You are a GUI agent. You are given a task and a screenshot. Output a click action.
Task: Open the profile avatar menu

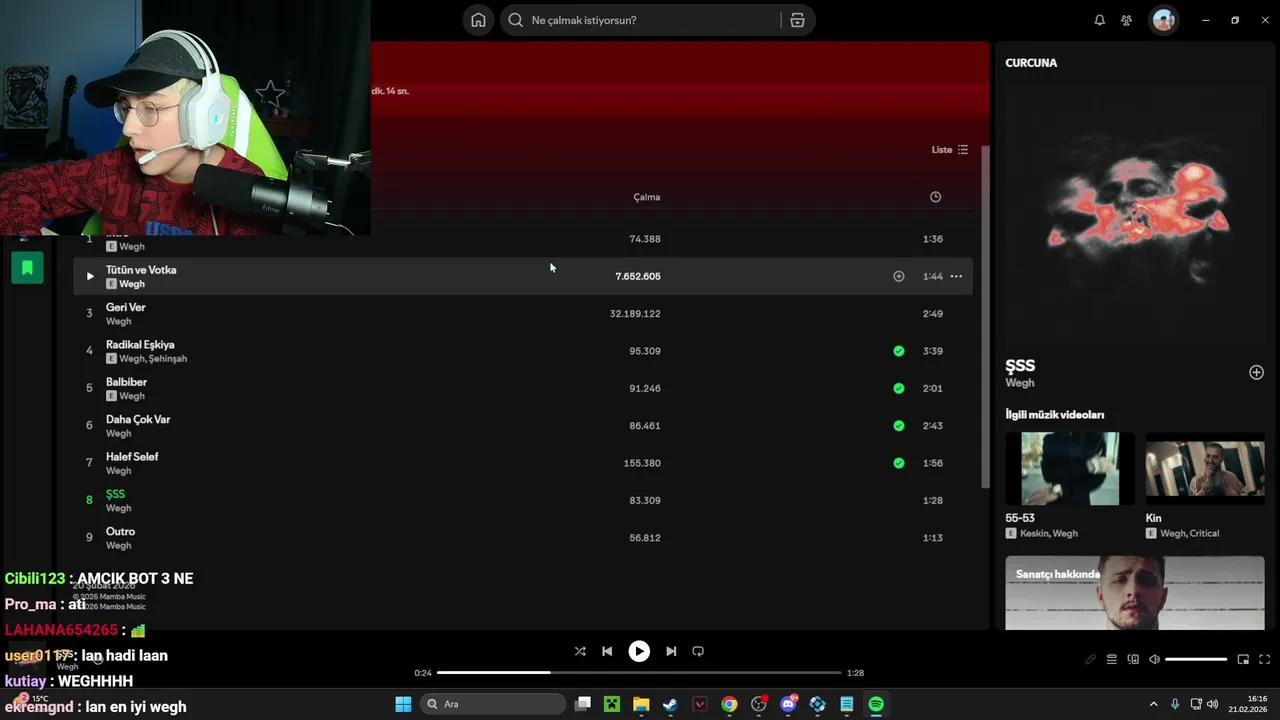pyautogui.click(x=1163, y=20)
